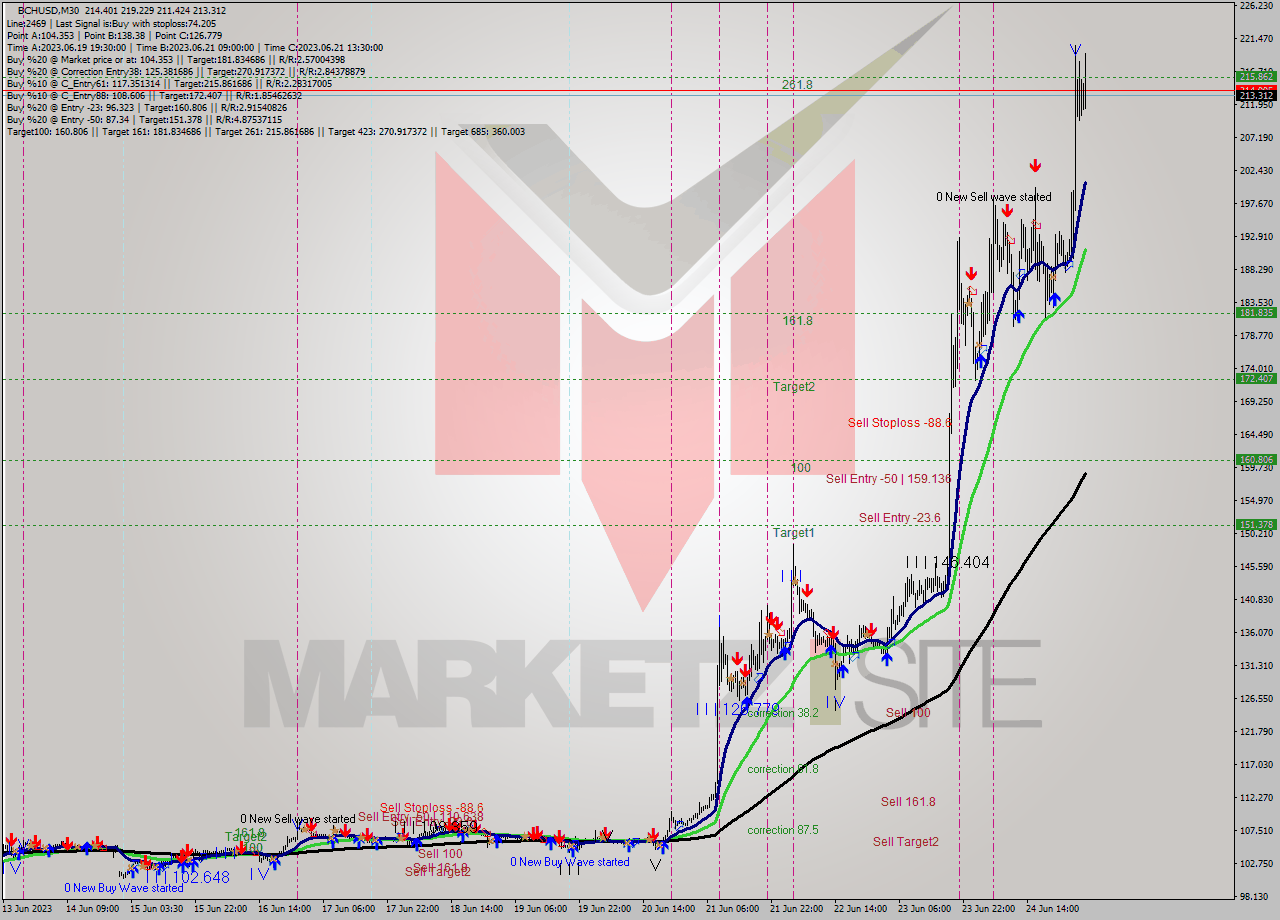Click the 'correction 61.8' label

[783, 769]
